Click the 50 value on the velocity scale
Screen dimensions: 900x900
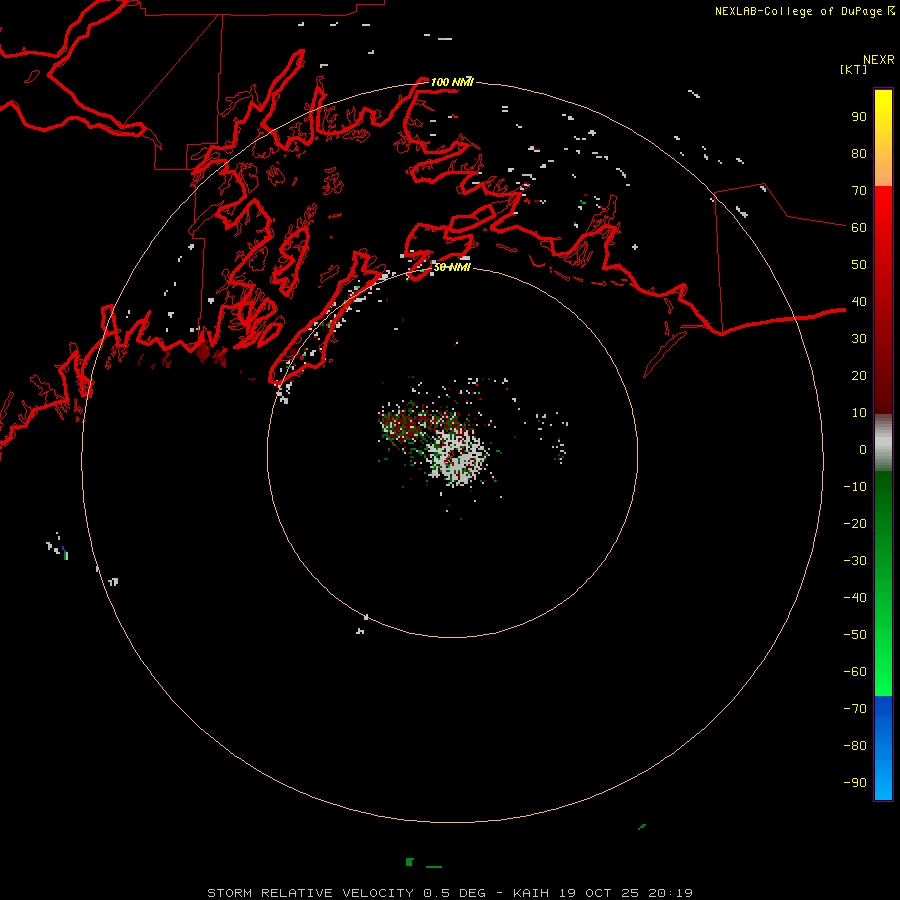[x=859, y=265]
